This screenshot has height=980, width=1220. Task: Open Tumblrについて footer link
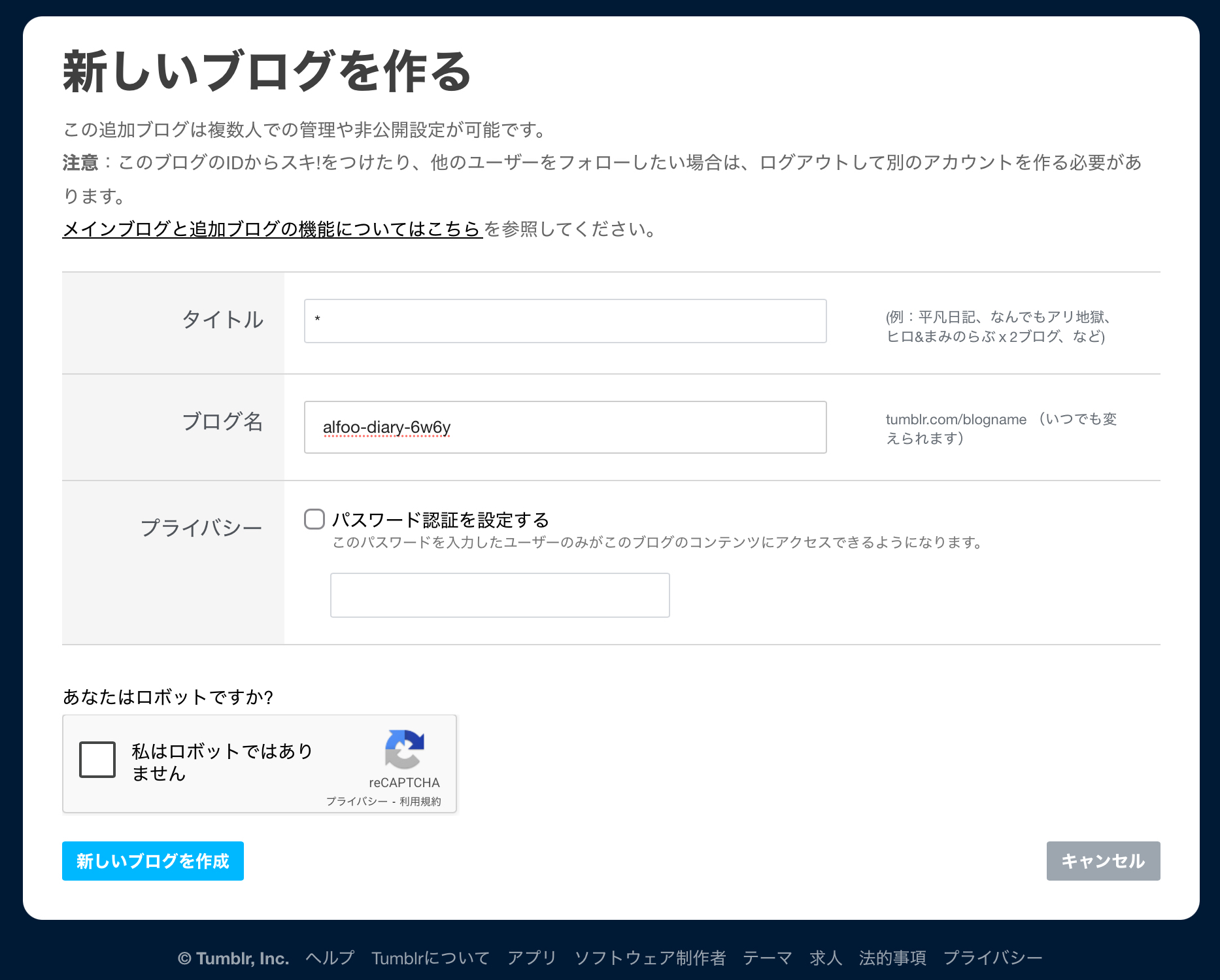430,958
